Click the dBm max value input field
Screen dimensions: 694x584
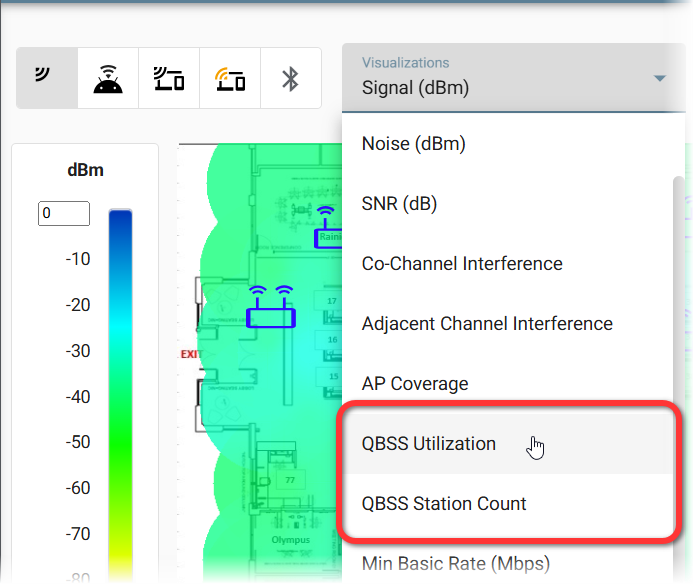point(64,213)
